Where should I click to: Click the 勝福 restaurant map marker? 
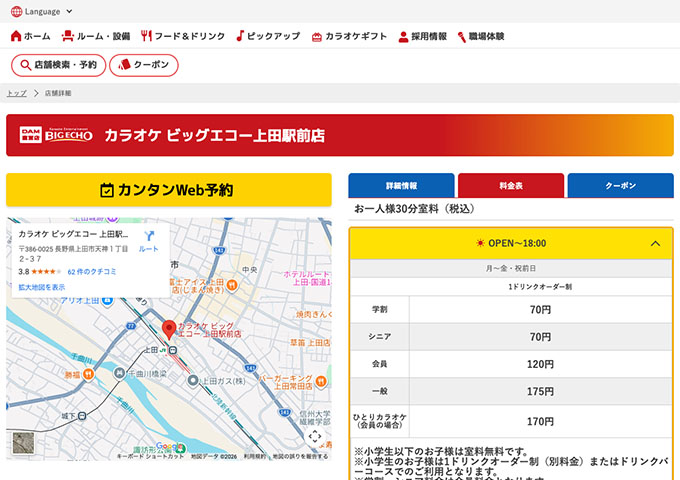pos(88,374)
